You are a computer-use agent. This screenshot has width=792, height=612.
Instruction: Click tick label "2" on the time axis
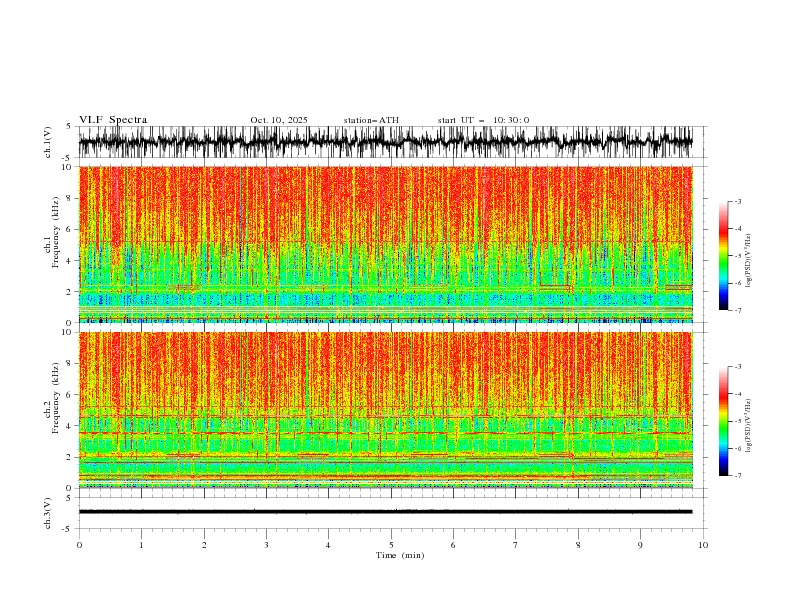point(204,545)
